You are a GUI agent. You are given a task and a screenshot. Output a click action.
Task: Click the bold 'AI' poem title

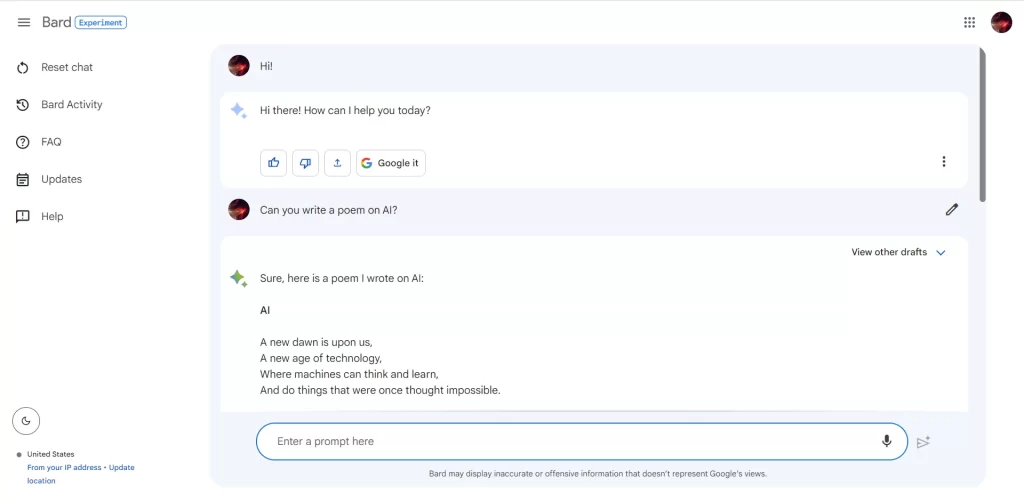[264, 311]
